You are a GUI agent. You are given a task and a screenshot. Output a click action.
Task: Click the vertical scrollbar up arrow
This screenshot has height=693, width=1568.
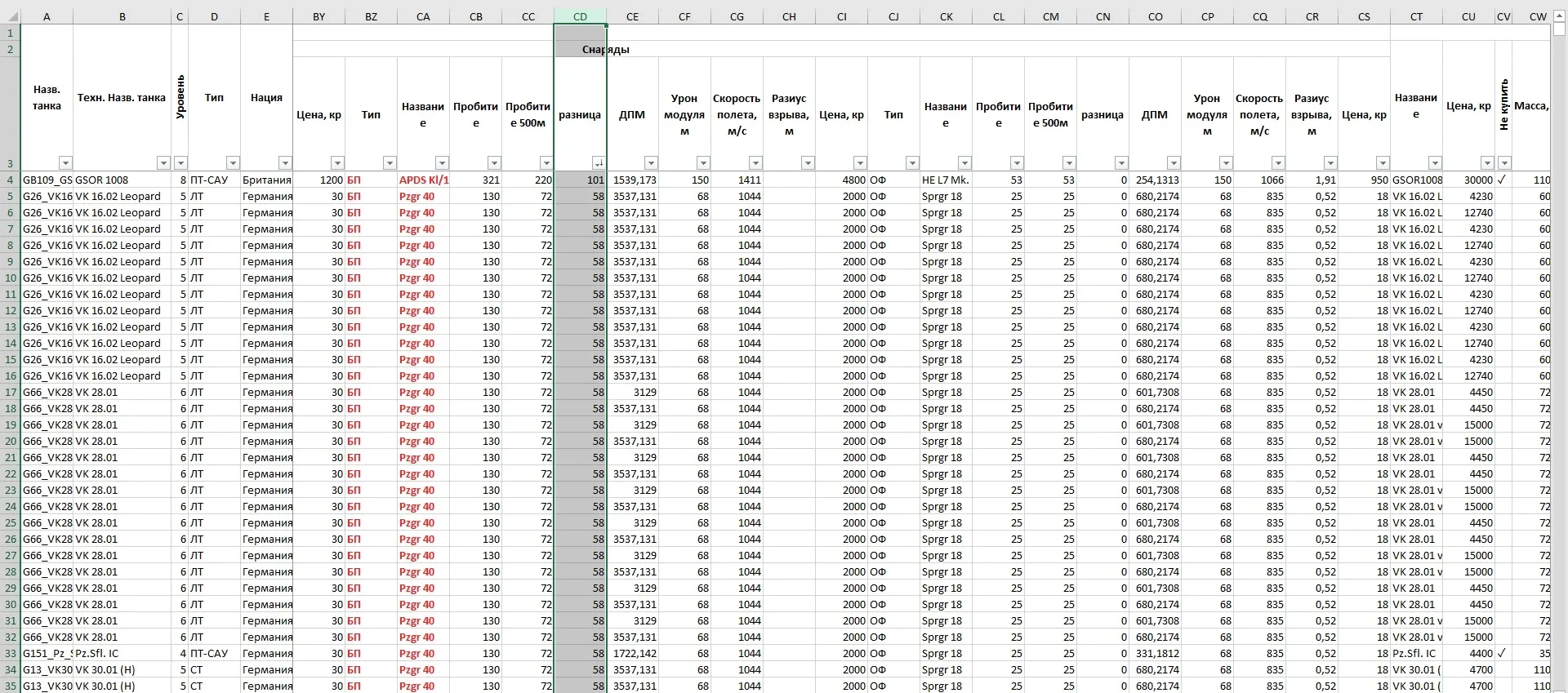click(x=1559, y=15)
